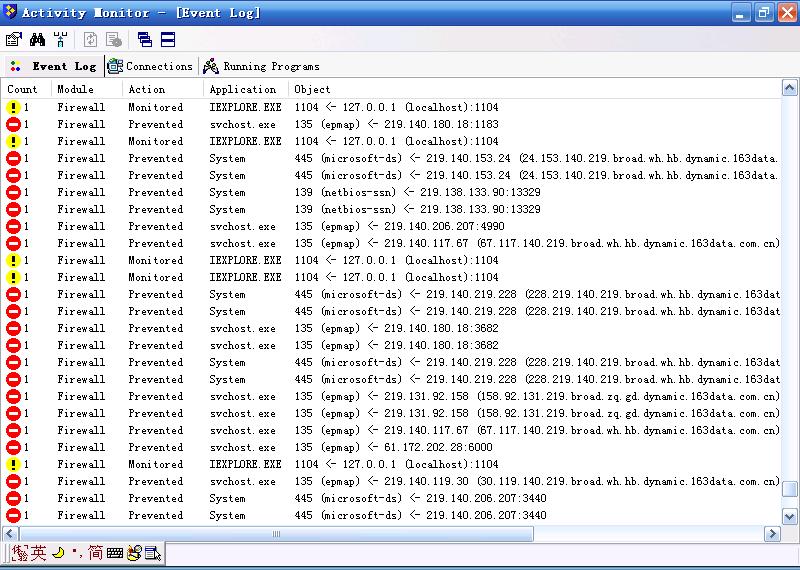Click blocked icon of 219.140.180.18:1183 row

click(x=13, y=124)
